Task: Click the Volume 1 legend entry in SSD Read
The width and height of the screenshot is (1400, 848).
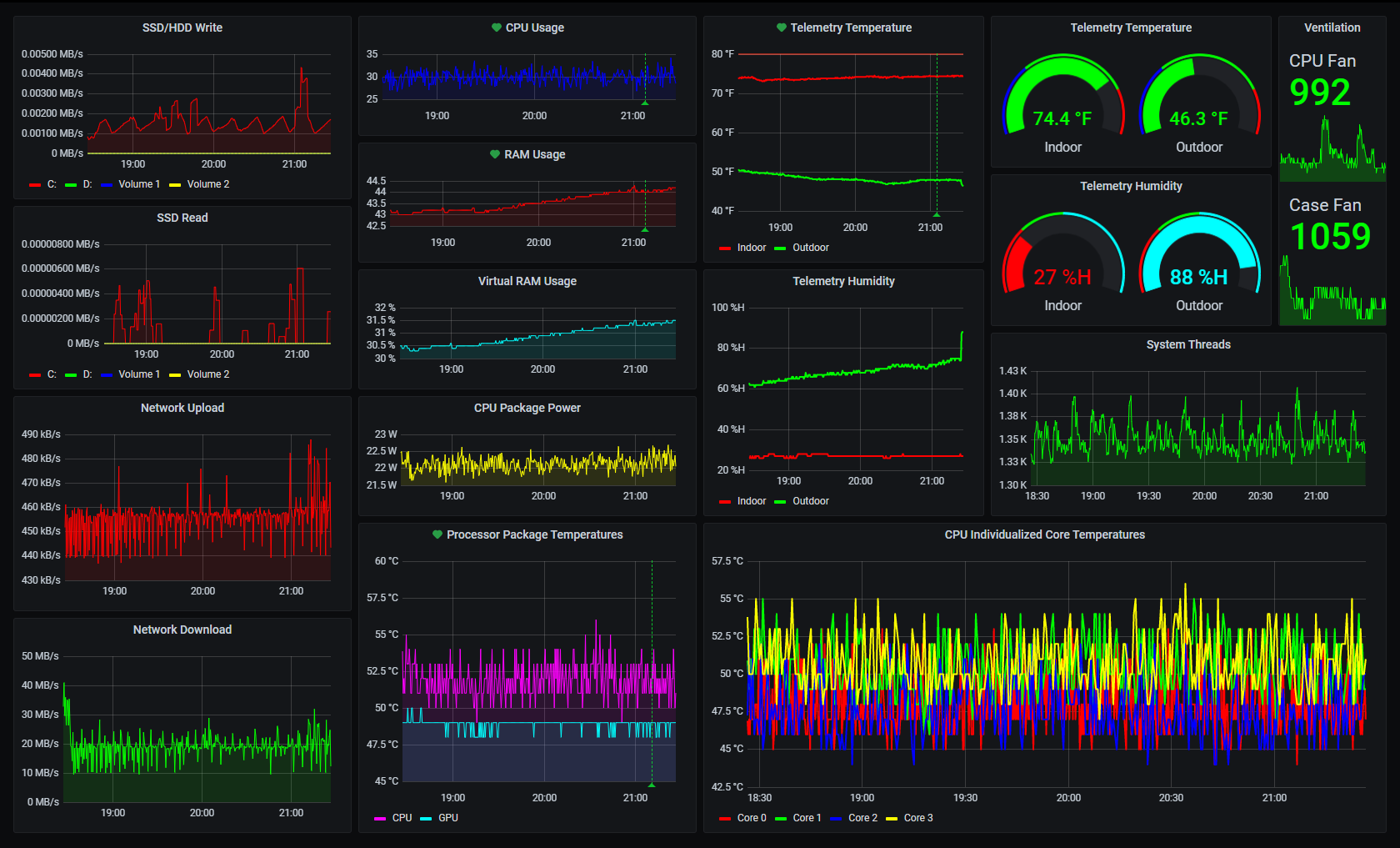Action: pyautogui.click(x=137, y=374)
